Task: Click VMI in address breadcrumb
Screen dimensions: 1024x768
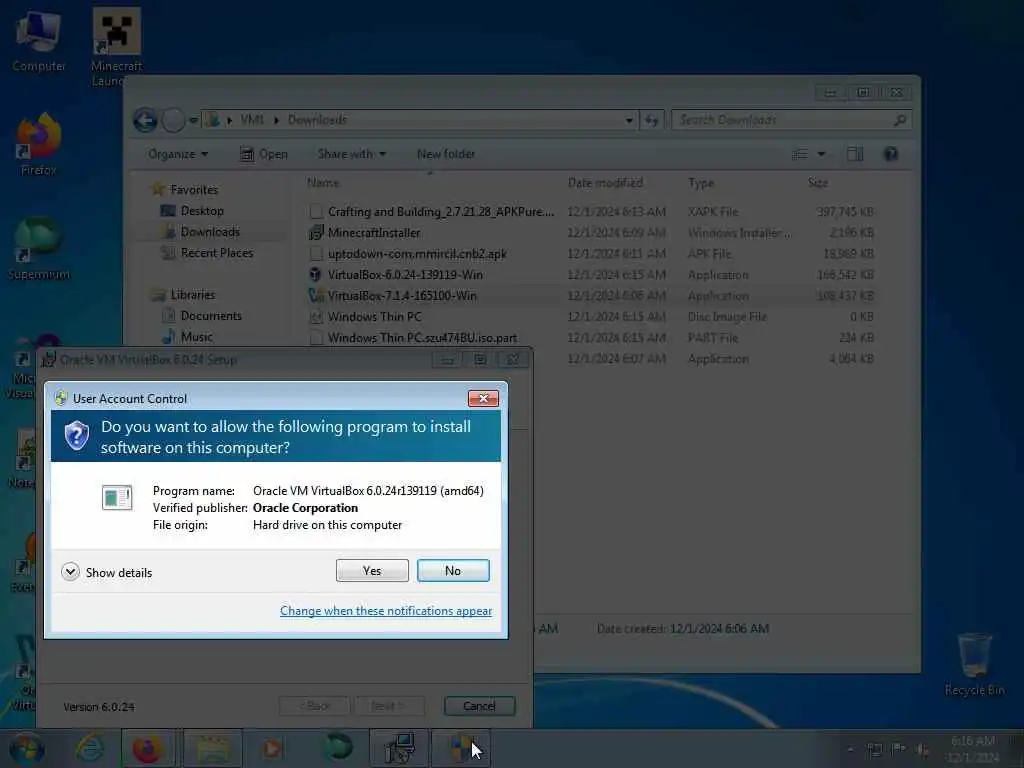Action: tap(252, 120)
